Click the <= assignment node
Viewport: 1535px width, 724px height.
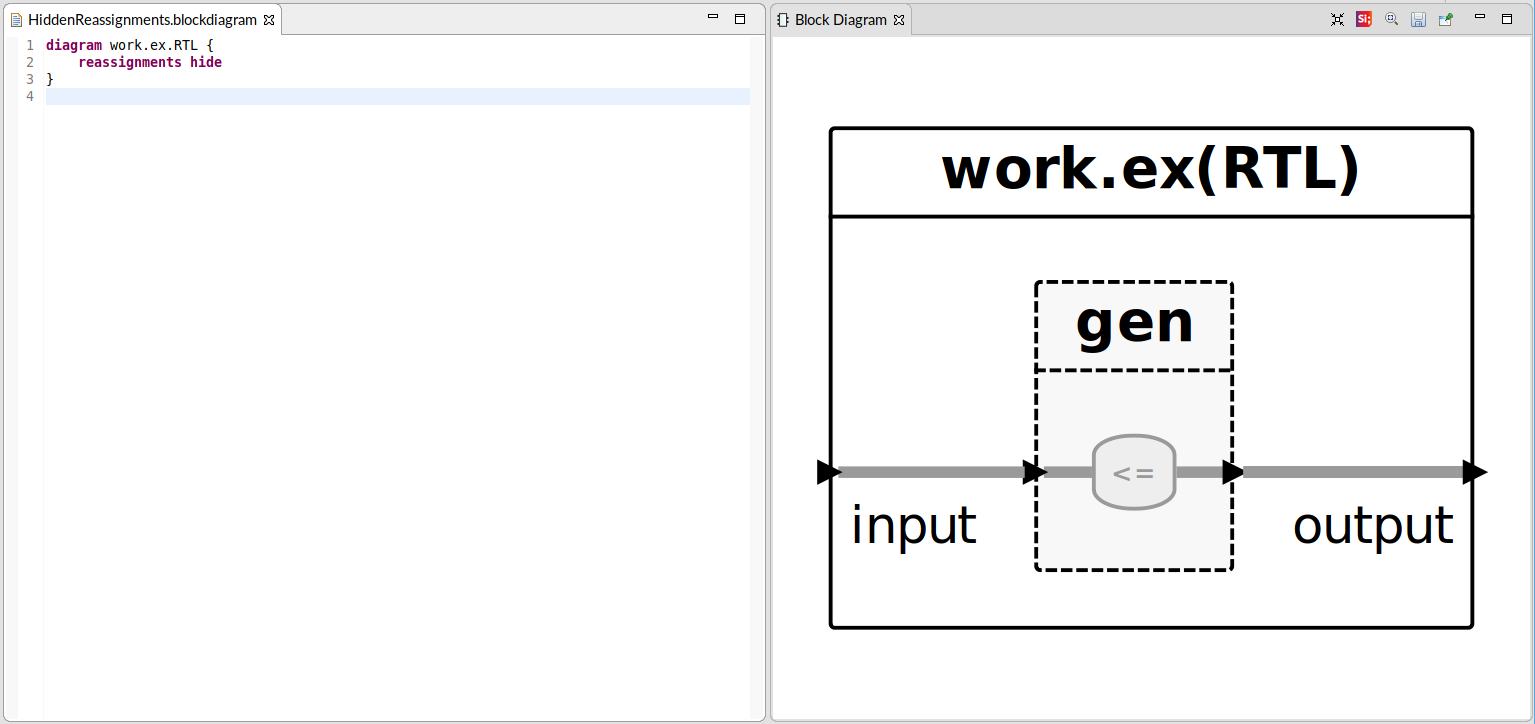(x=1134, y=472)
